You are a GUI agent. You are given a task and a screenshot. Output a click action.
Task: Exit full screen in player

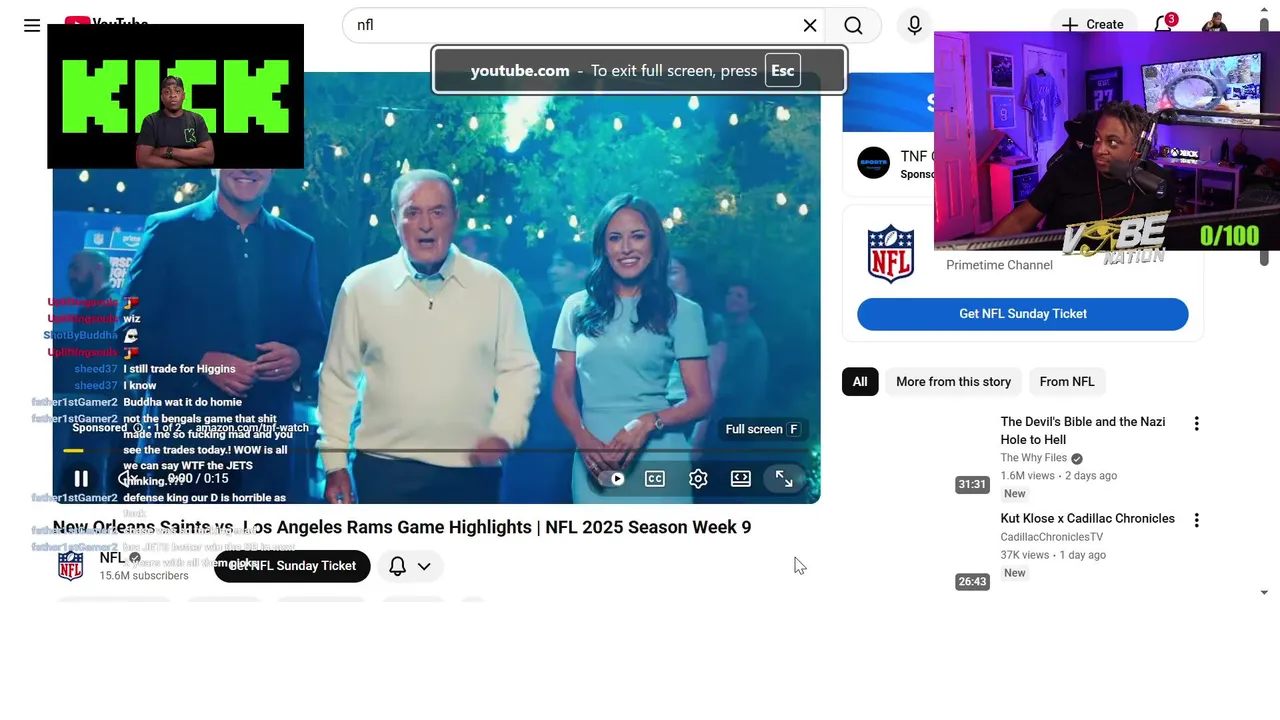click(x=784, y=479)
